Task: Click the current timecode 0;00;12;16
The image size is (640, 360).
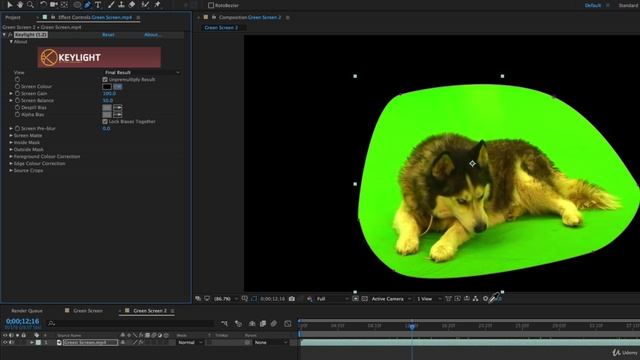Action: [22, 321]
